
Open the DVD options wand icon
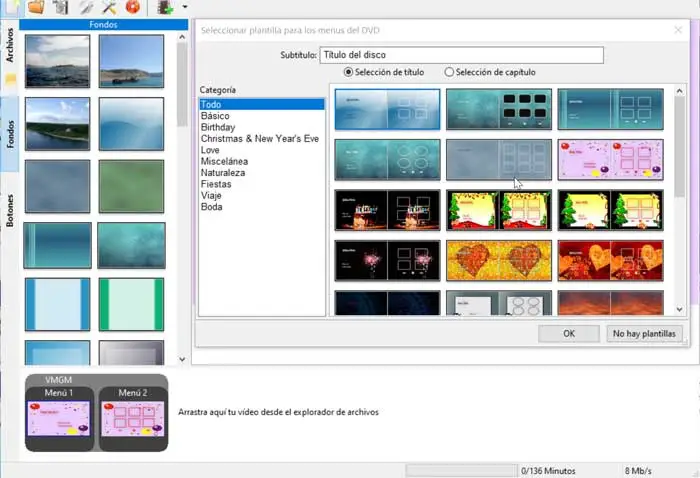pos(86,7)
